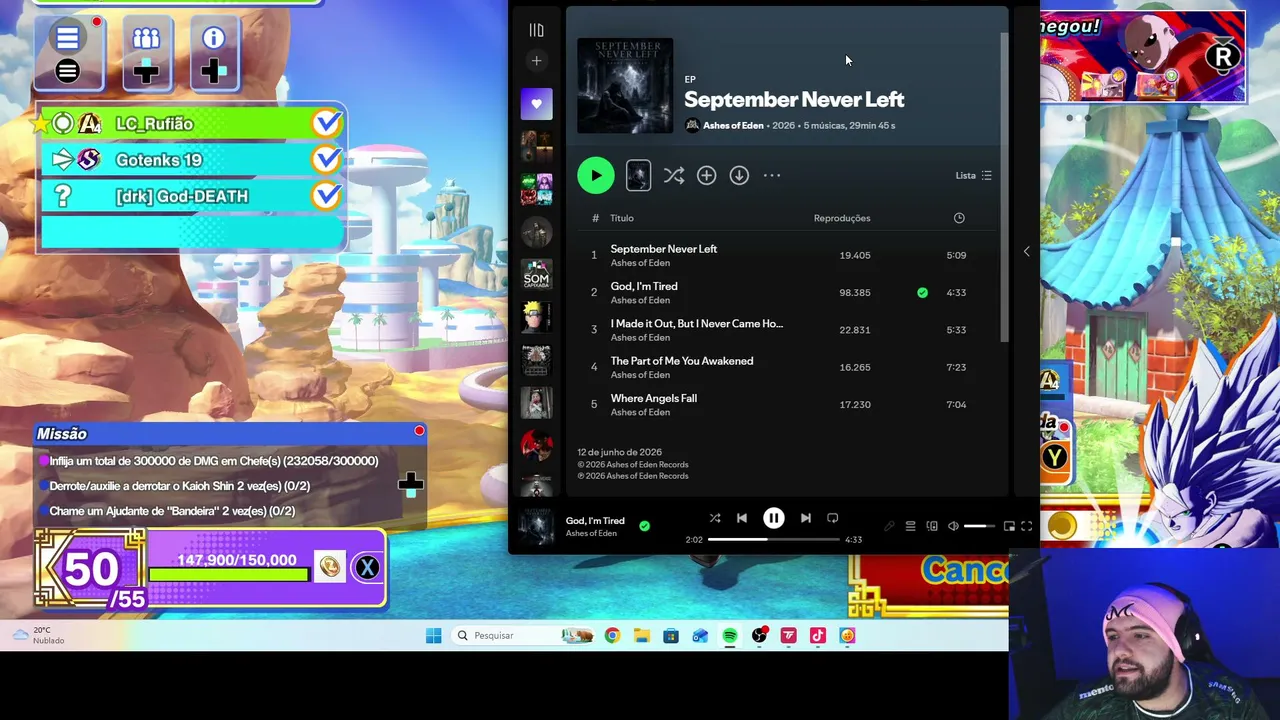Image resolution: width=1280 pixels, height=720 pixels.
Task: Open the weather widget showing 20°C Nublado
Action: tap(38, 636)
